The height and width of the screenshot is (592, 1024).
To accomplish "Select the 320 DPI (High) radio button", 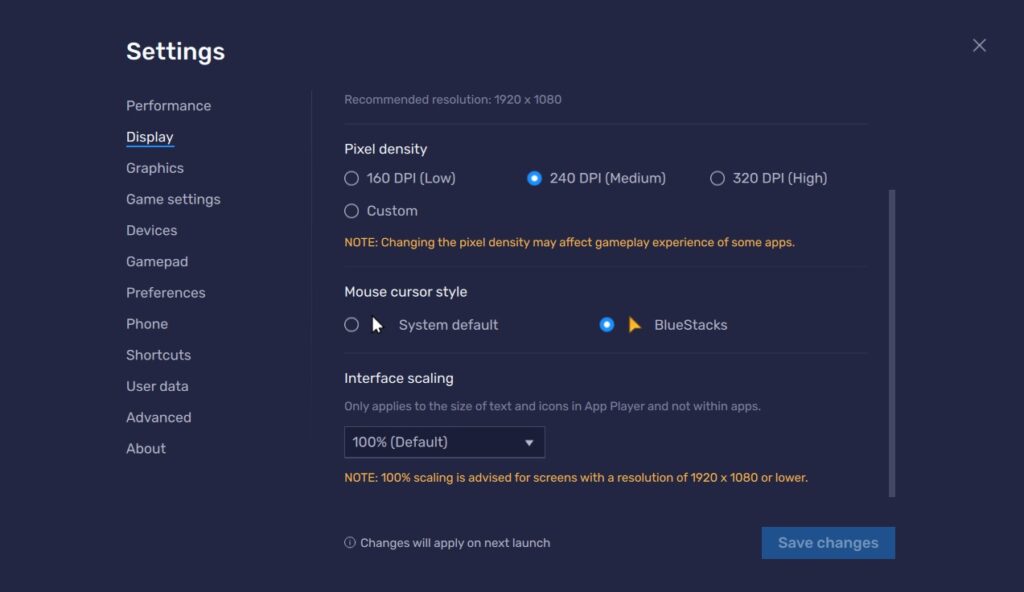I will pos(717,177).
